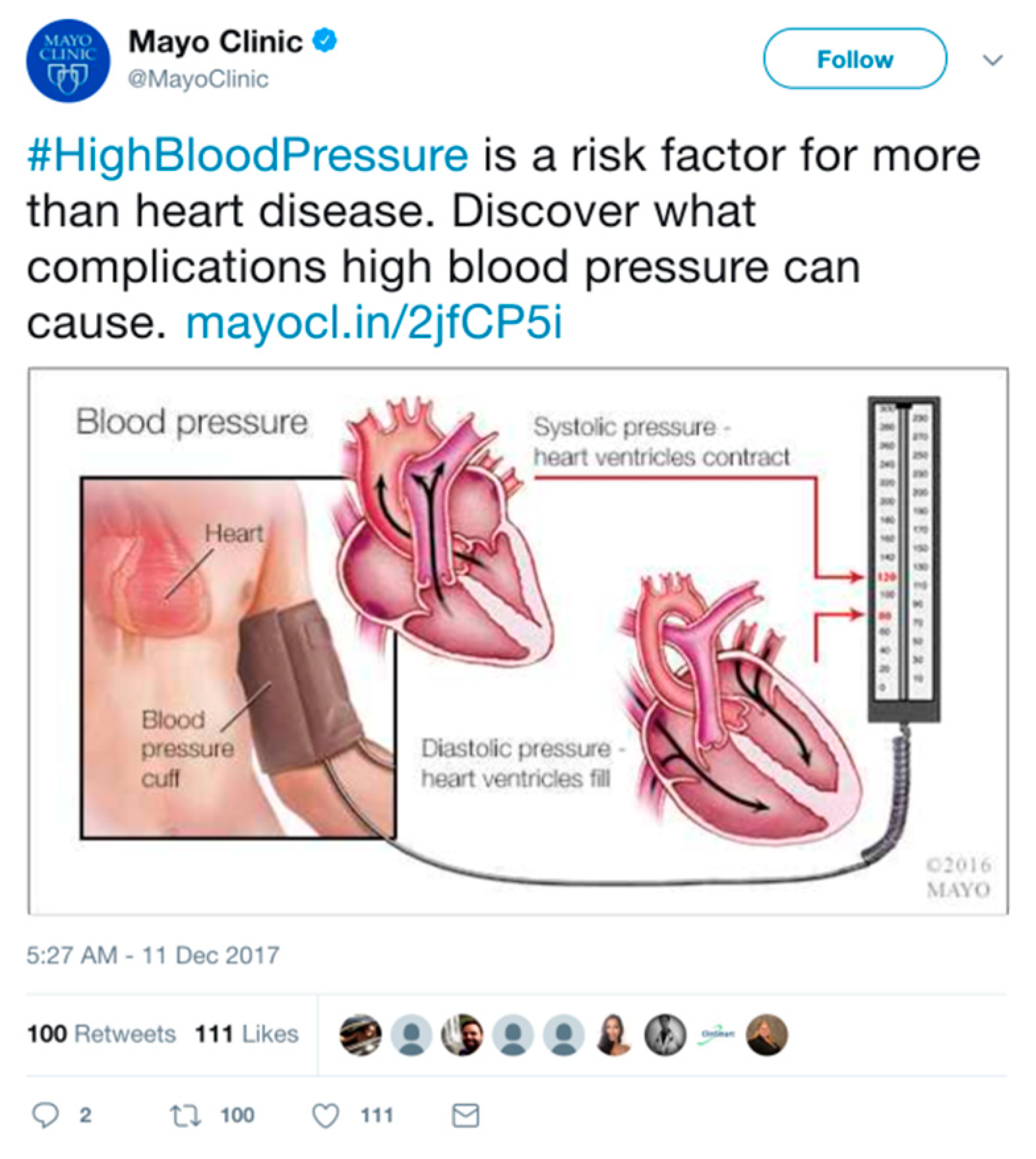This screenshot has width=1036, height=1159.
Task: Open the last liker's avatar on the right
Action: 767,1034
